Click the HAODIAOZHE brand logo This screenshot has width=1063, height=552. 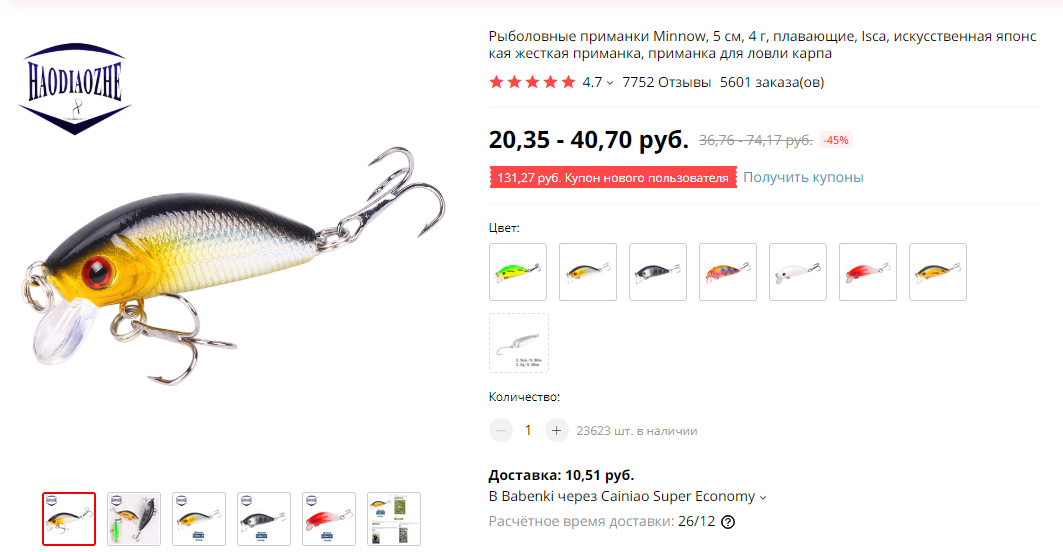(x=75, y=89)
